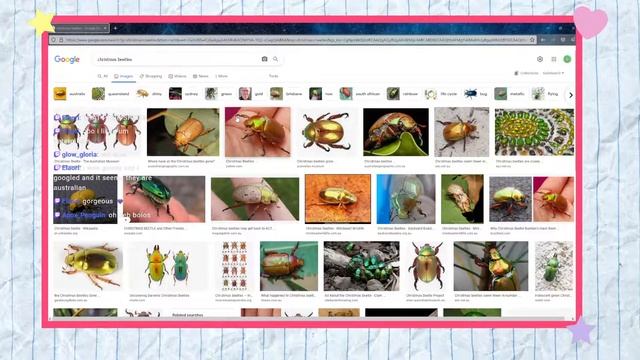Open the green account avatar
Screen dimensions: 640x360
pyautogui.click(x=567, y=59)
